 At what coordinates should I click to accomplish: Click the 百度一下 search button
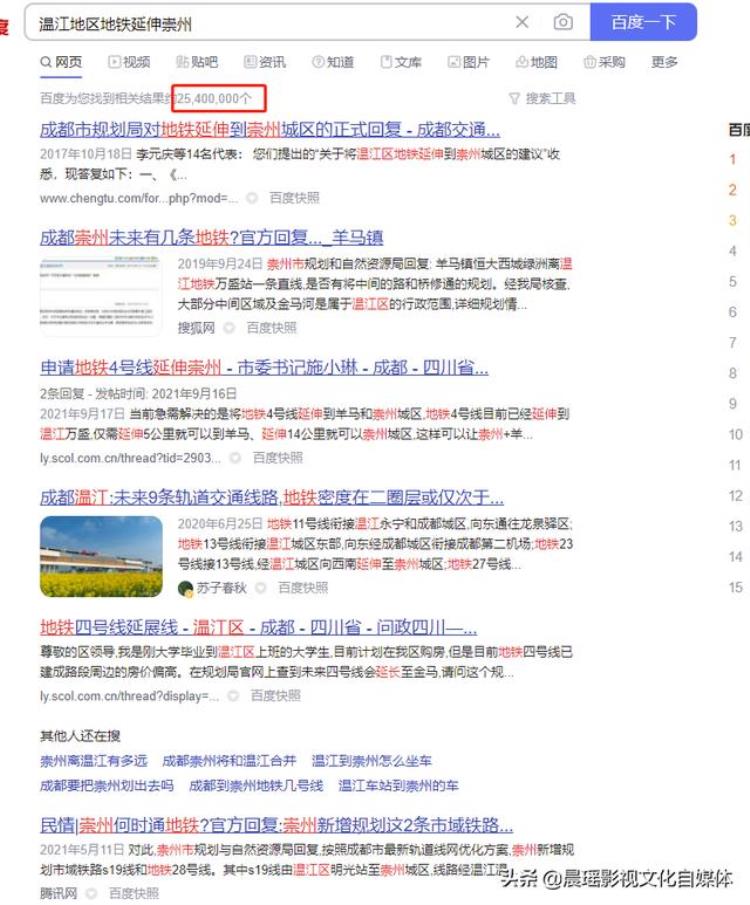point(643,22)
